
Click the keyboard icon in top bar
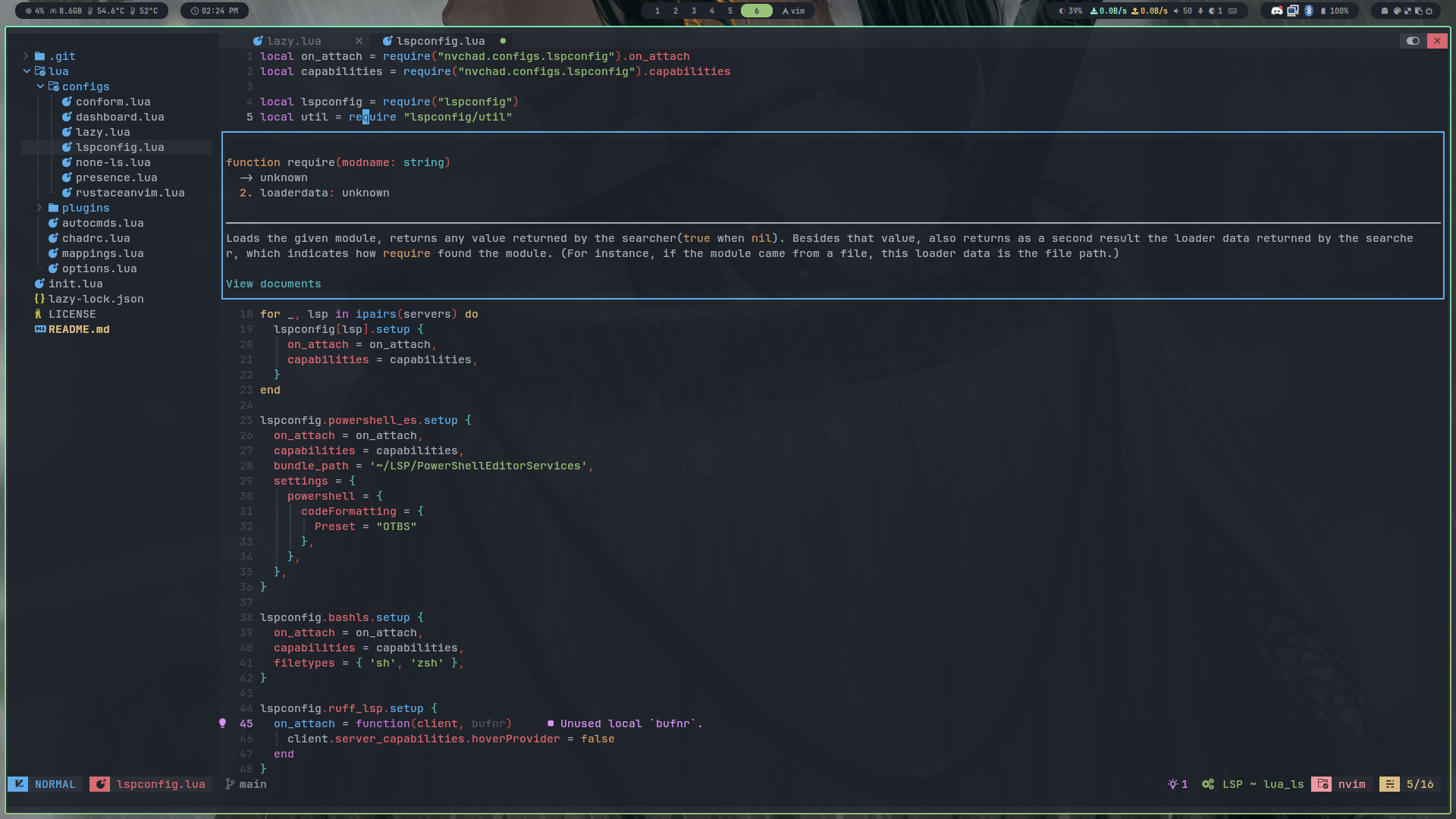click(x=1233, y=11)
